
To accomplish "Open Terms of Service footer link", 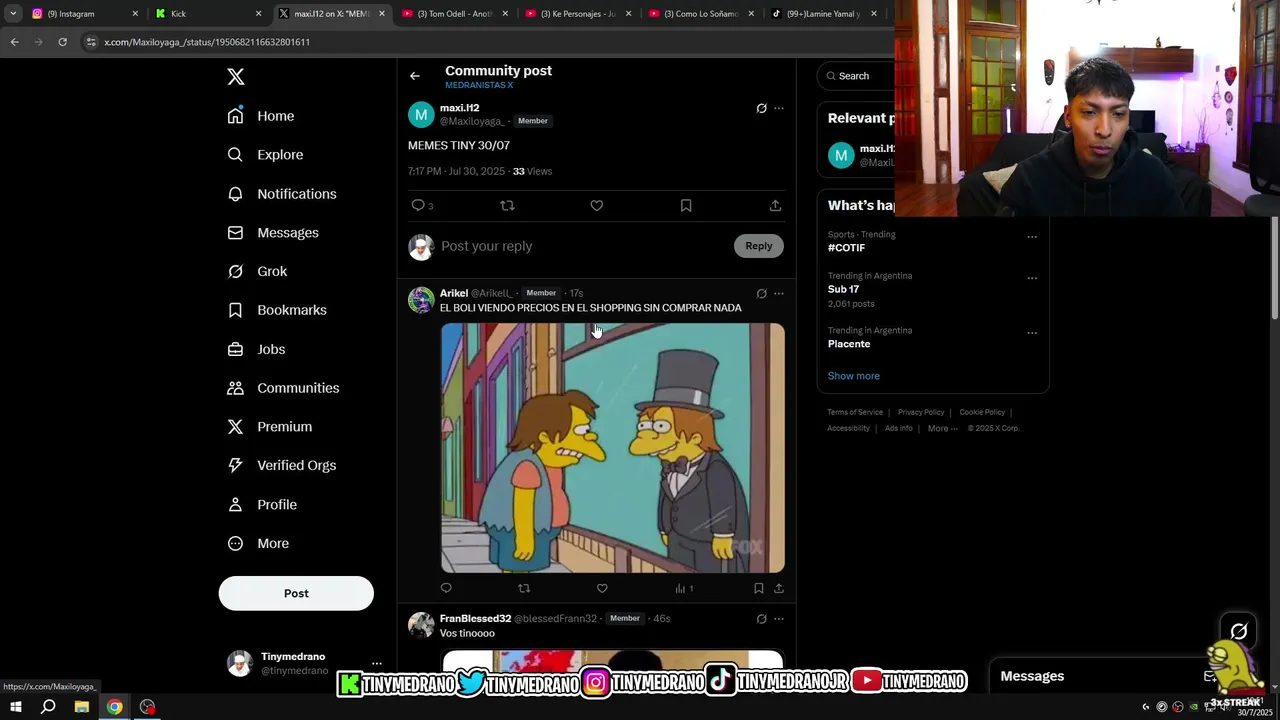I will (855, 412).
